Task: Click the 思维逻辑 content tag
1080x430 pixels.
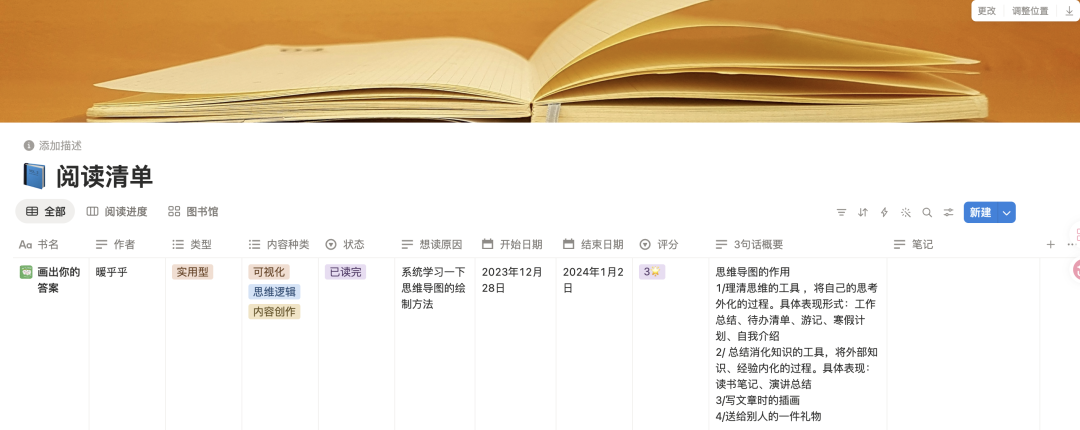Action: (274, 291)
